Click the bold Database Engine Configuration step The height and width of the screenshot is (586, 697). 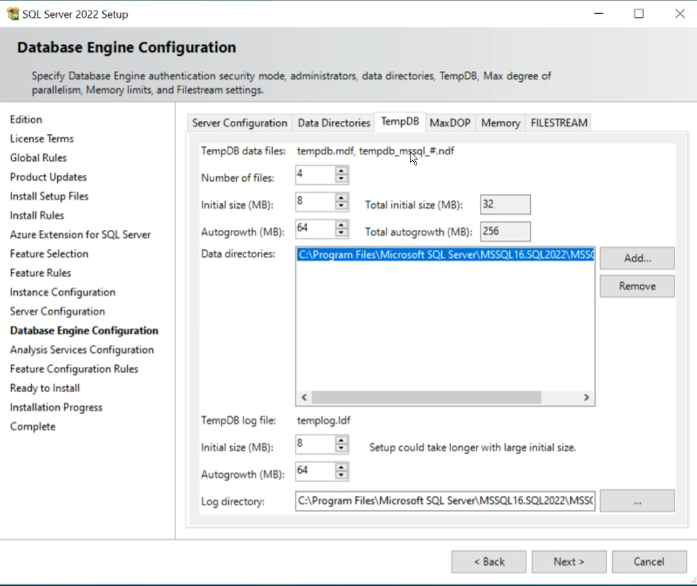point(84,330)
